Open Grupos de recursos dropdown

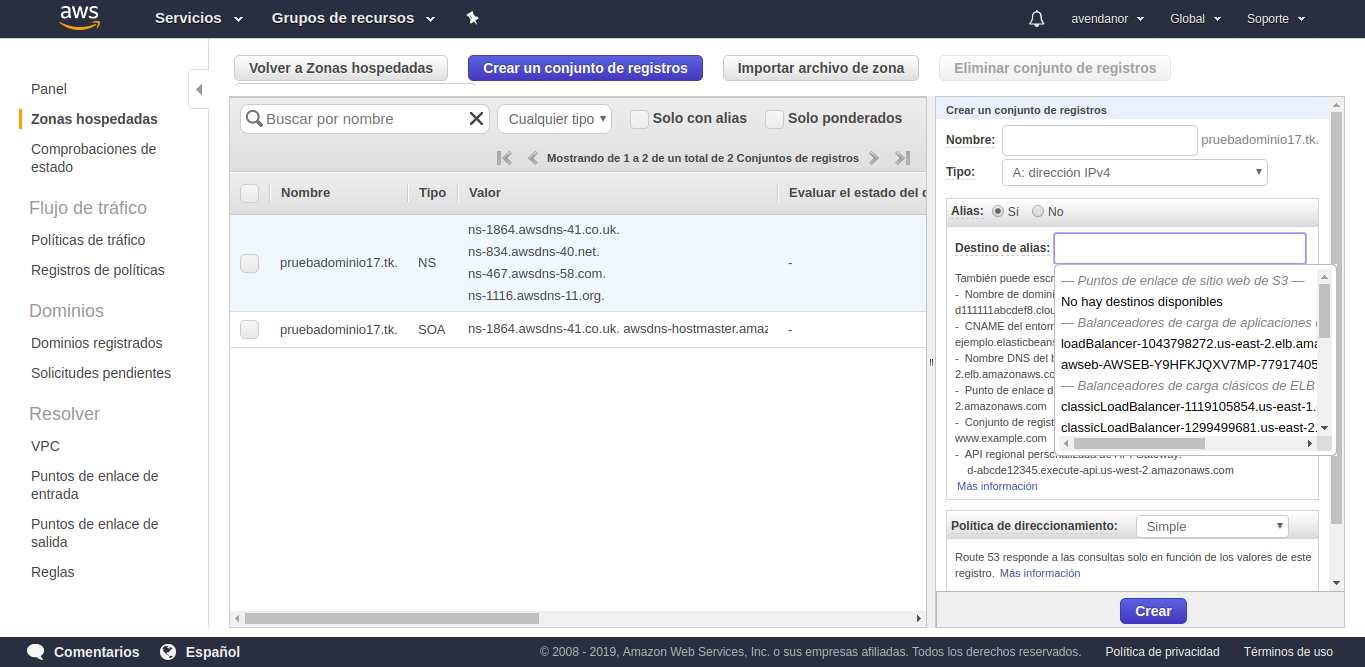[x=354, y=18]
